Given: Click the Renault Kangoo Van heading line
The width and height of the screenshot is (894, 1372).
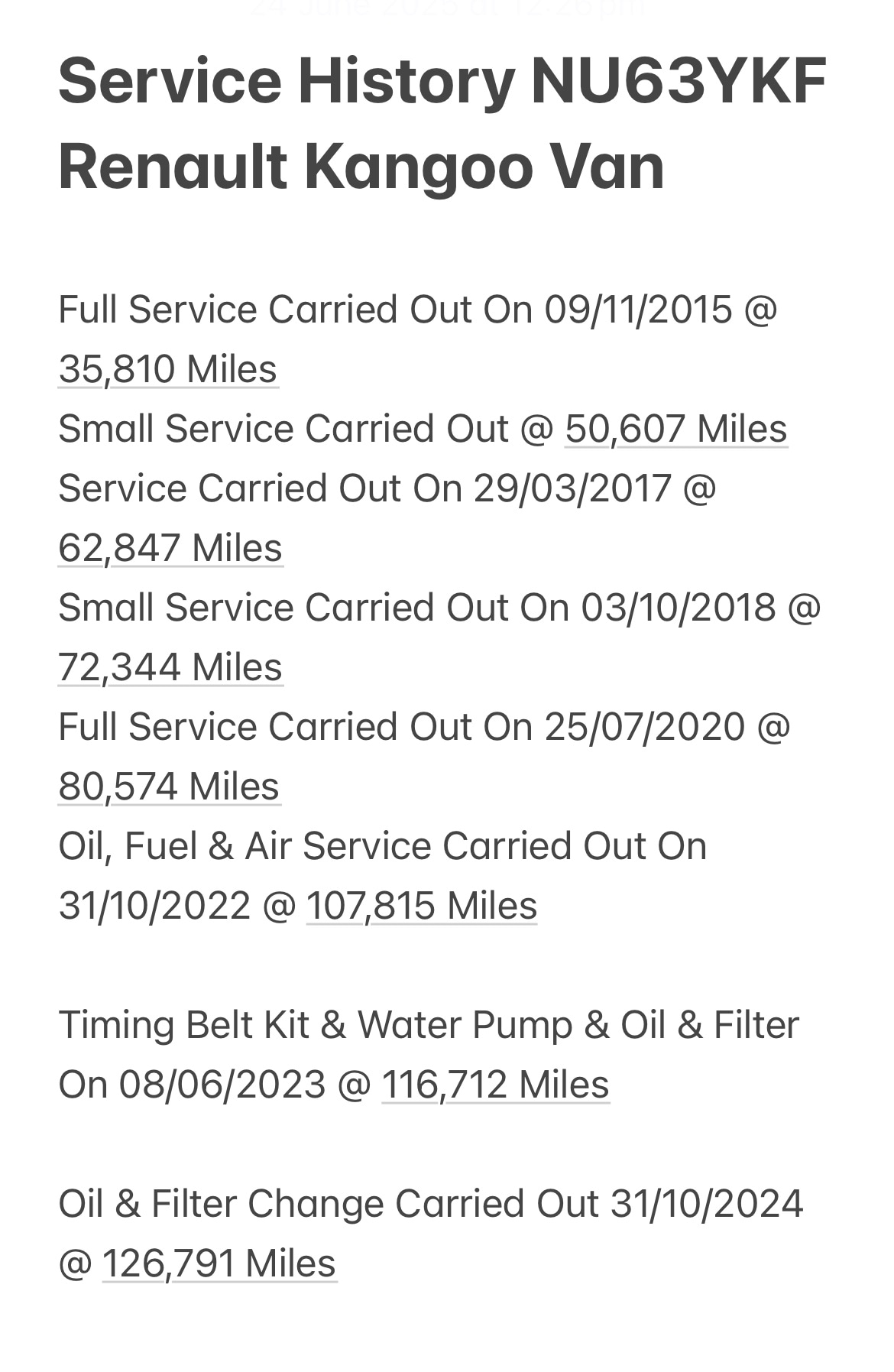Looking at the screenshot, I should click(x=361, y=167).
